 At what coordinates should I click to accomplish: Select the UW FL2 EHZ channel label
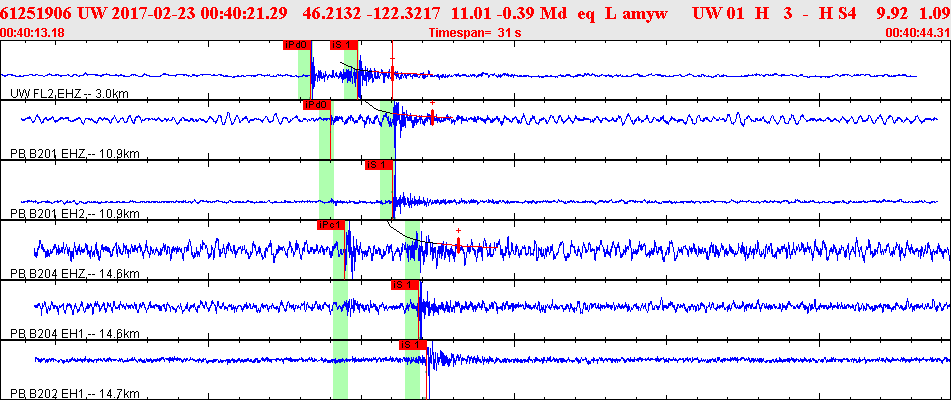pyautogui.click(x=70, y=94)
